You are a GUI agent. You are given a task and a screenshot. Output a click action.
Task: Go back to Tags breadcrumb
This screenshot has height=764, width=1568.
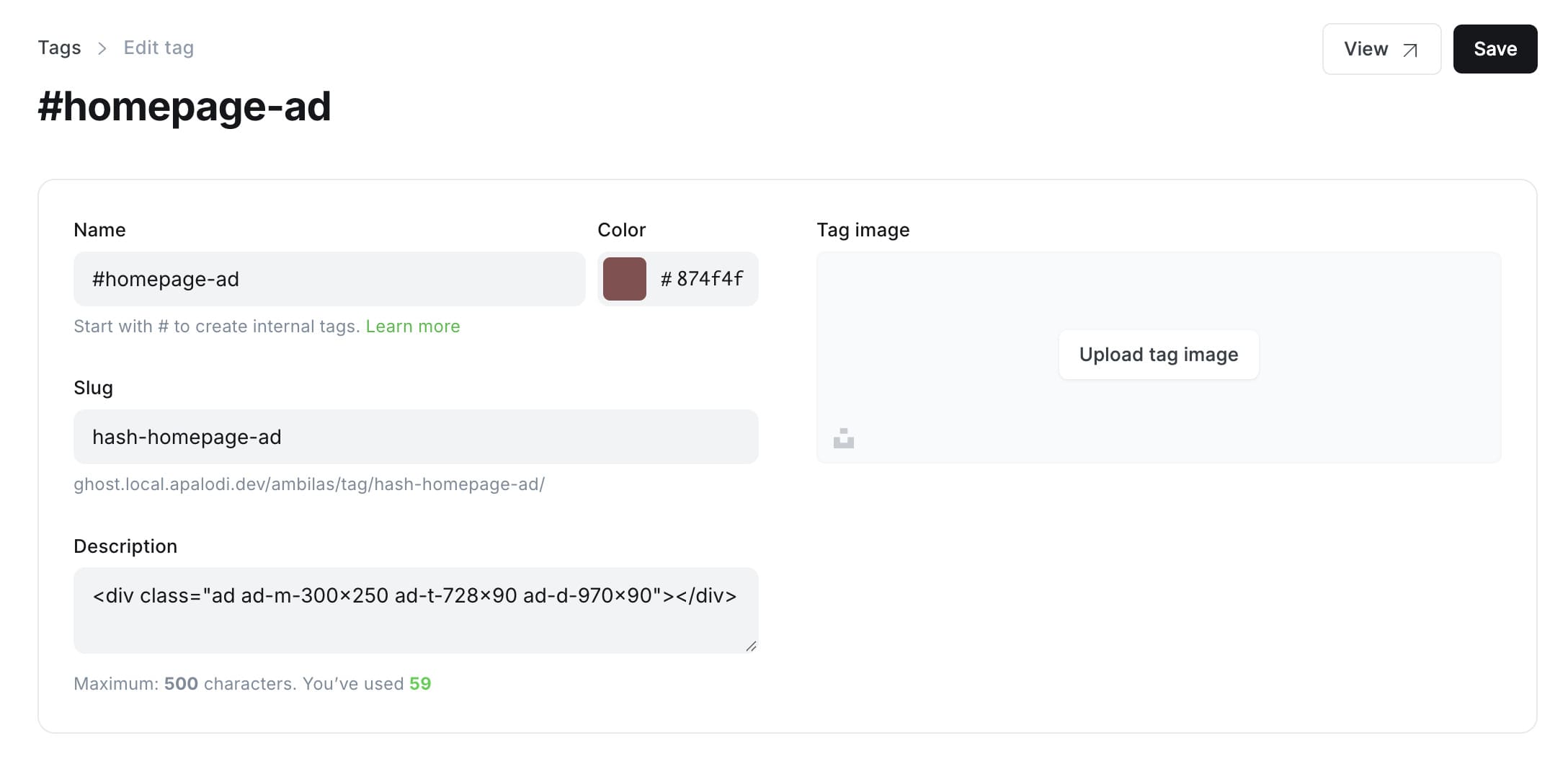pos(59,48)
